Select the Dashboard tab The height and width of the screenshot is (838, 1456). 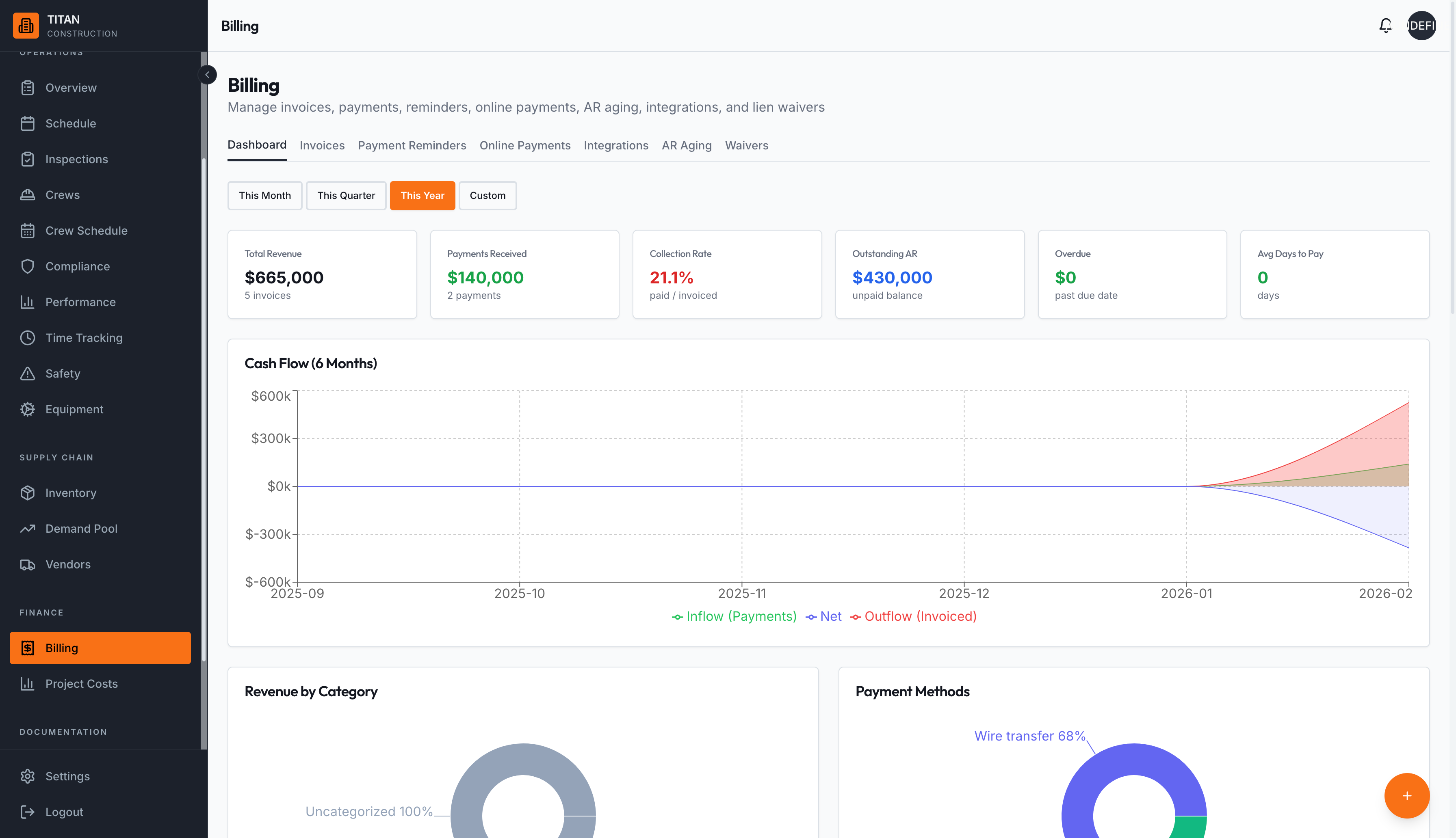(x=257, y=145)
